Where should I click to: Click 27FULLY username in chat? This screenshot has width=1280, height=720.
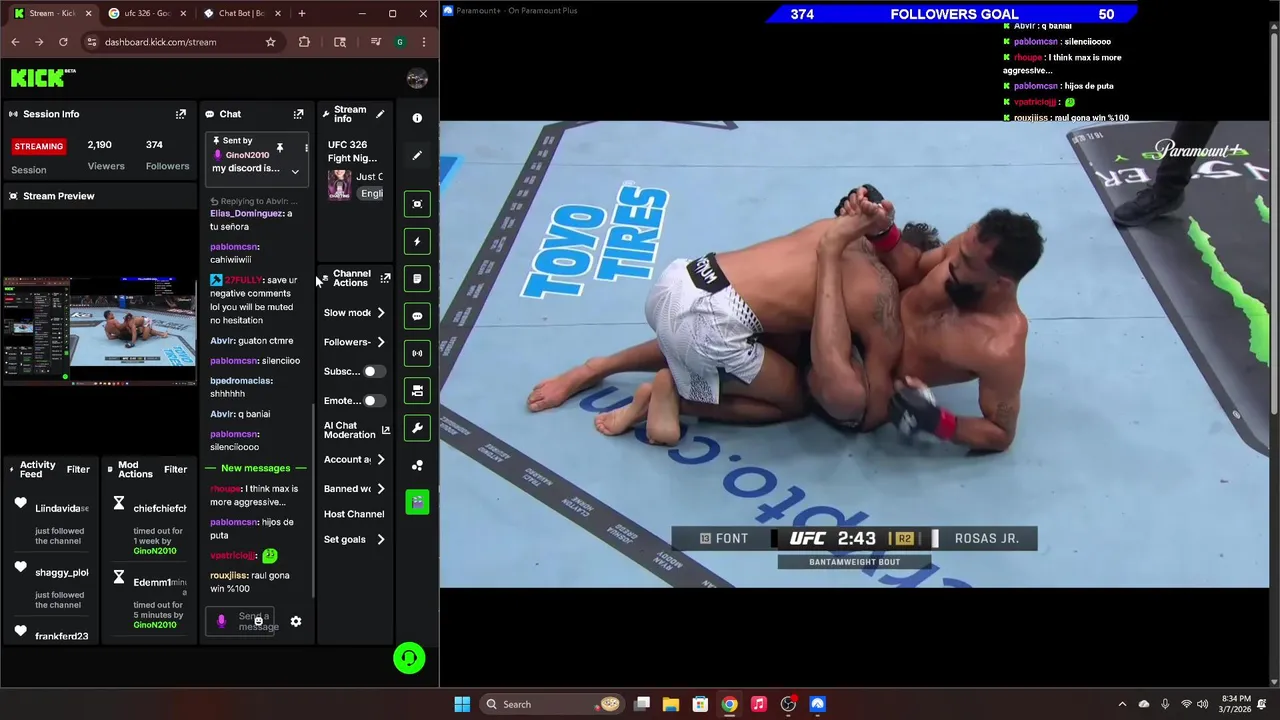point(243,280)
